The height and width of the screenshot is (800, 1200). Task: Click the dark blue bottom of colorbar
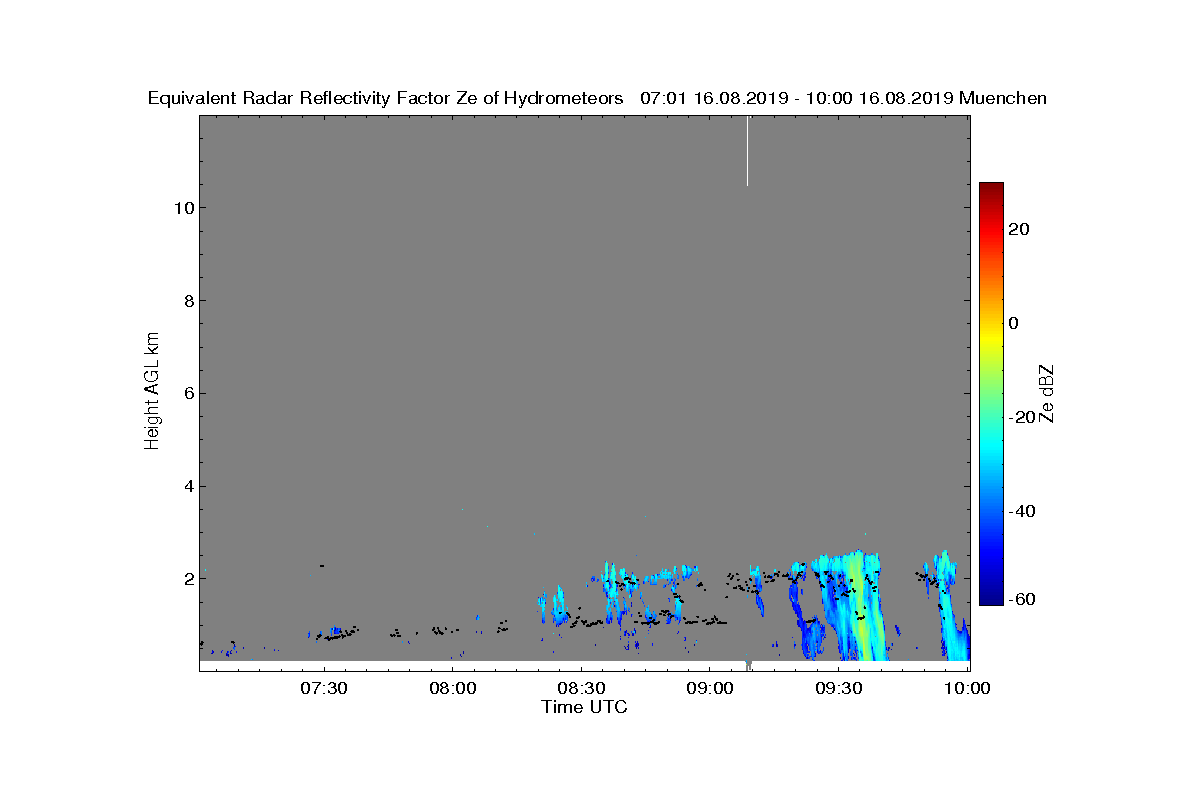tap(991, 598)
